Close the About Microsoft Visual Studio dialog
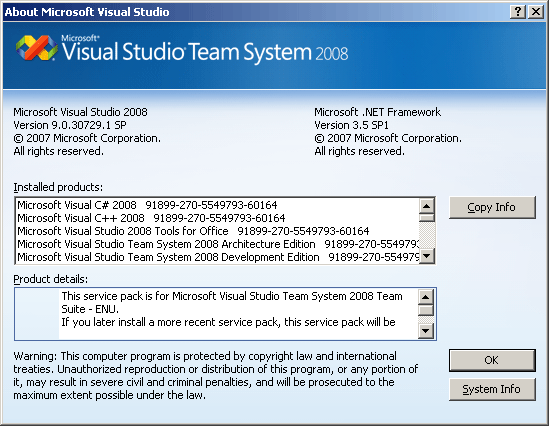 [x=536, y=12]
